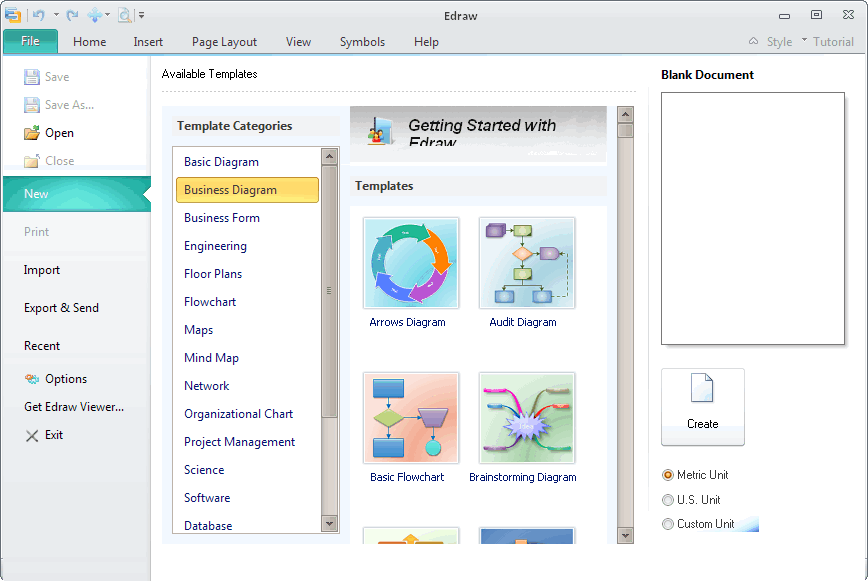Click the Undo arrow in quick access toolbar

39,15
